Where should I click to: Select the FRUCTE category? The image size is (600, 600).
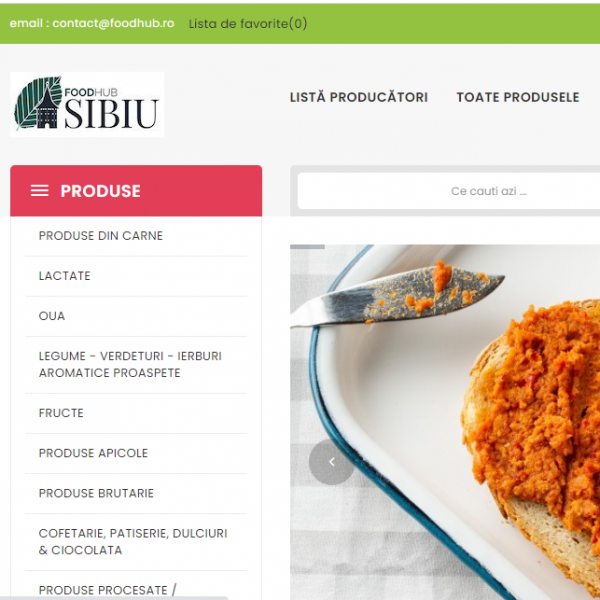(x=61, y=413)
